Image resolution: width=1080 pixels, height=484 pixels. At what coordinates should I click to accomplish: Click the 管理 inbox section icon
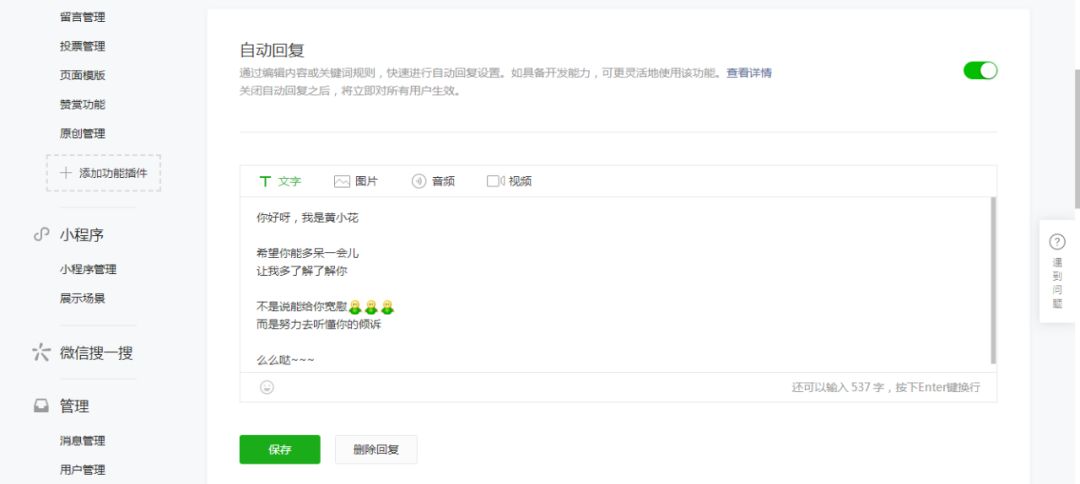click(x=41, y=406)
